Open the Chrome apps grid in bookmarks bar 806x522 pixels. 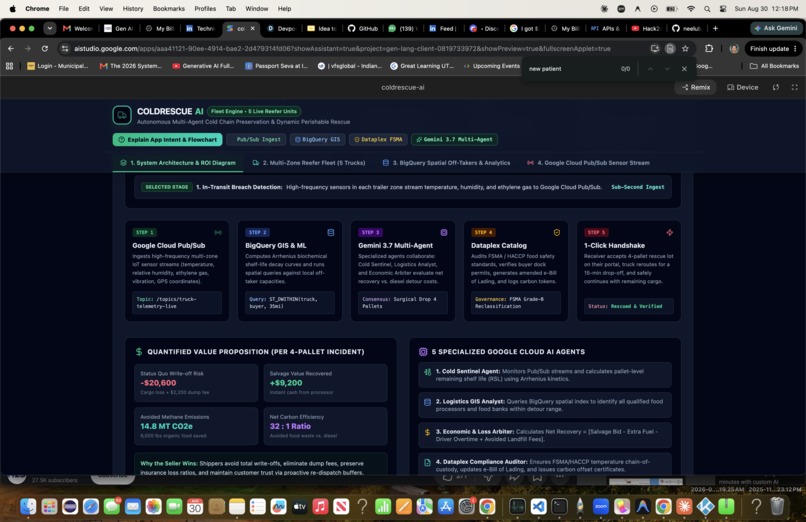point(9,66)
